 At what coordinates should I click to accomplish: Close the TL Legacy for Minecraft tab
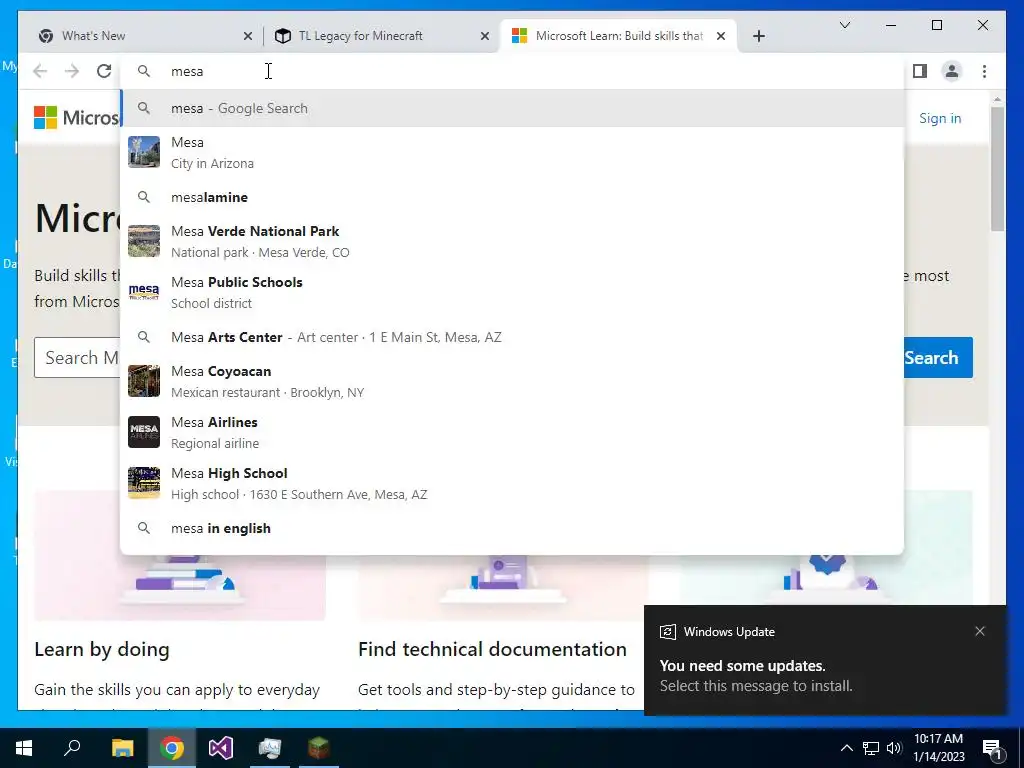[485, 36]
